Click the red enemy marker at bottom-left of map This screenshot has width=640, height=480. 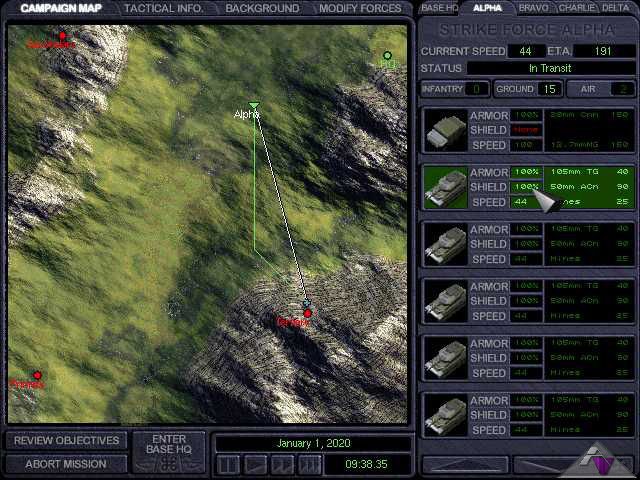[37, 376]
